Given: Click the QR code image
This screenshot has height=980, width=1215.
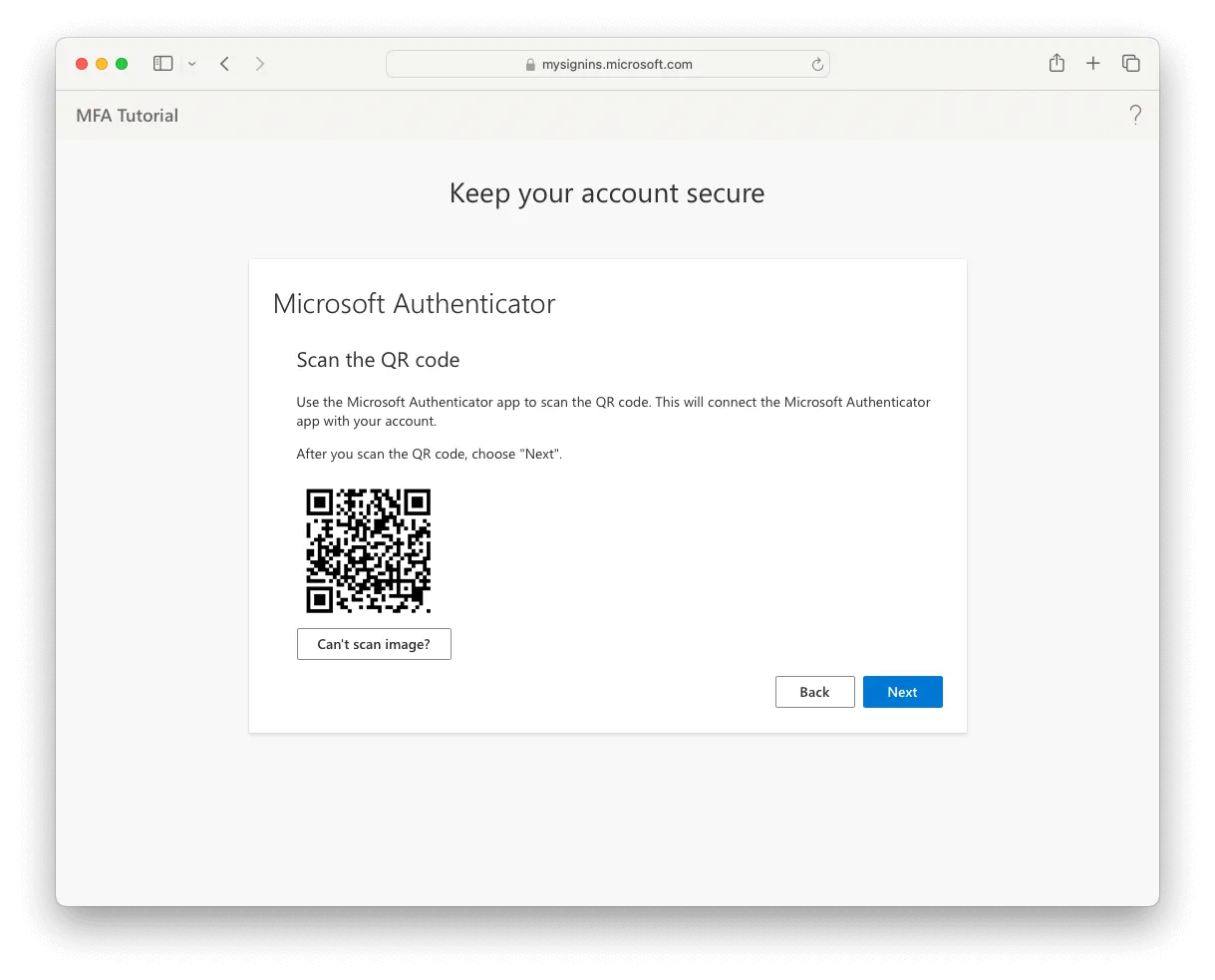Looking at the screenshot, I should (369, 550).
